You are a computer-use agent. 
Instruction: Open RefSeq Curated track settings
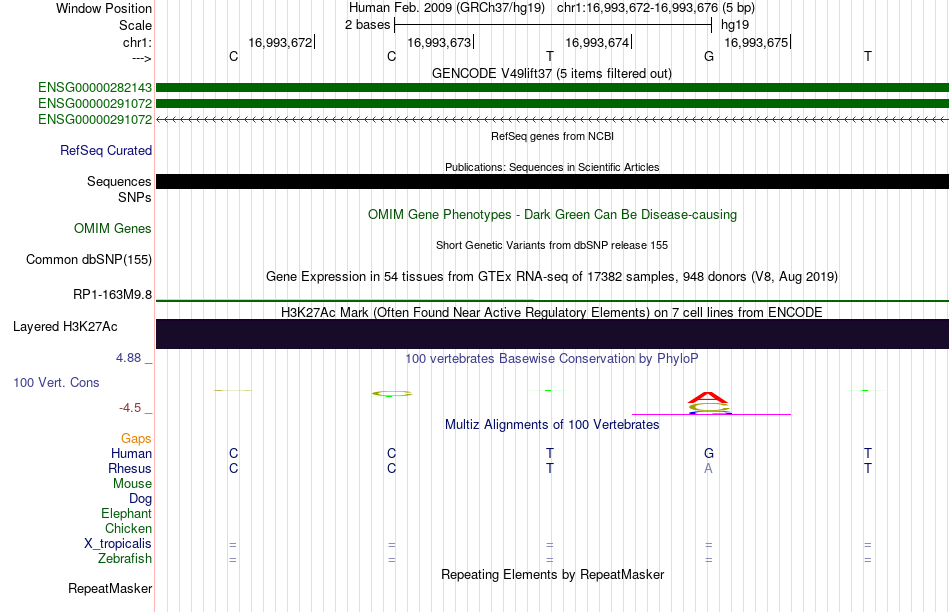pyautogui.click(x=105, y=150)
